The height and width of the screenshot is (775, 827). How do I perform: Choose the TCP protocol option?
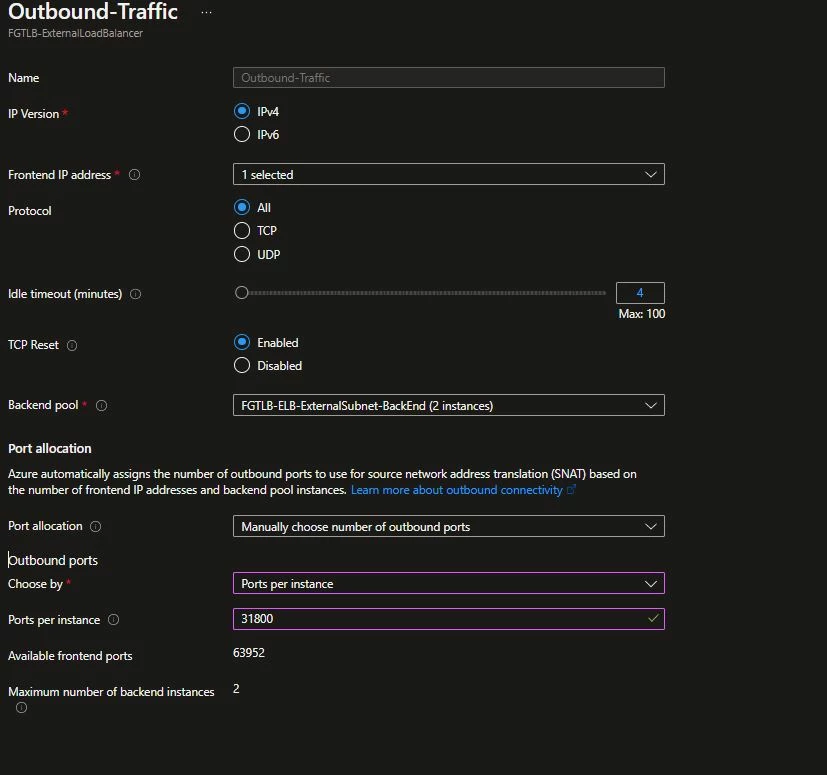coord(242,231)
